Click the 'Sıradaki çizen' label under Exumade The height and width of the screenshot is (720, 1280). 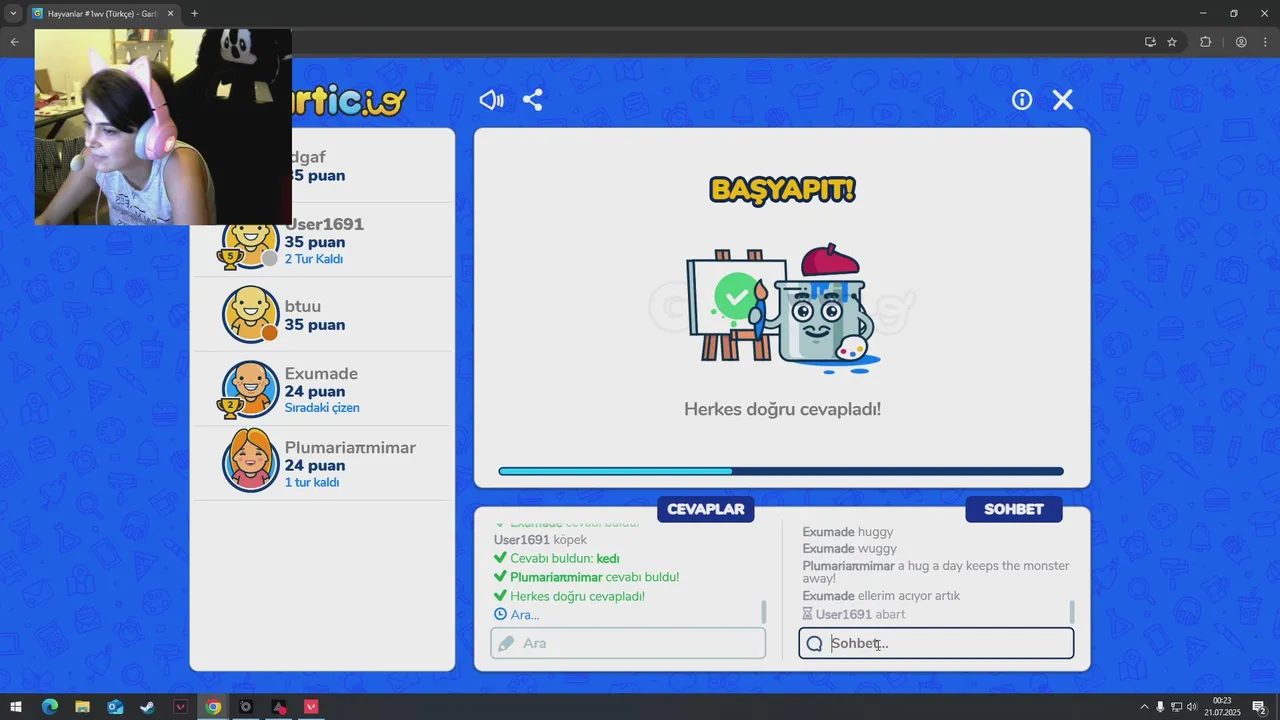point(322,408)
